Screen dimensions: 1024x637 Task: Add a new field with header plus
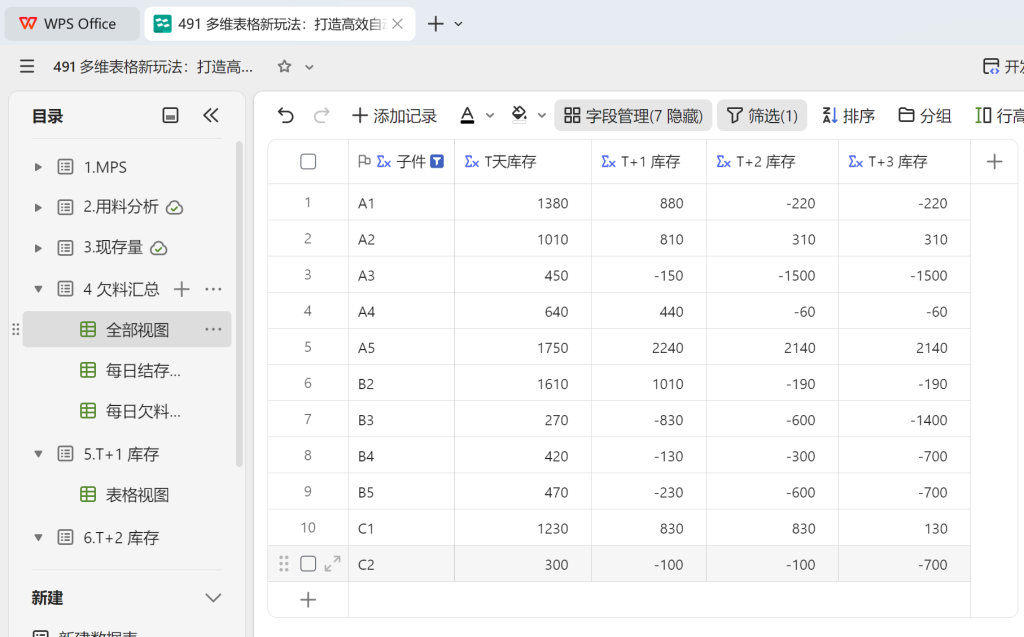coord(995,161)
